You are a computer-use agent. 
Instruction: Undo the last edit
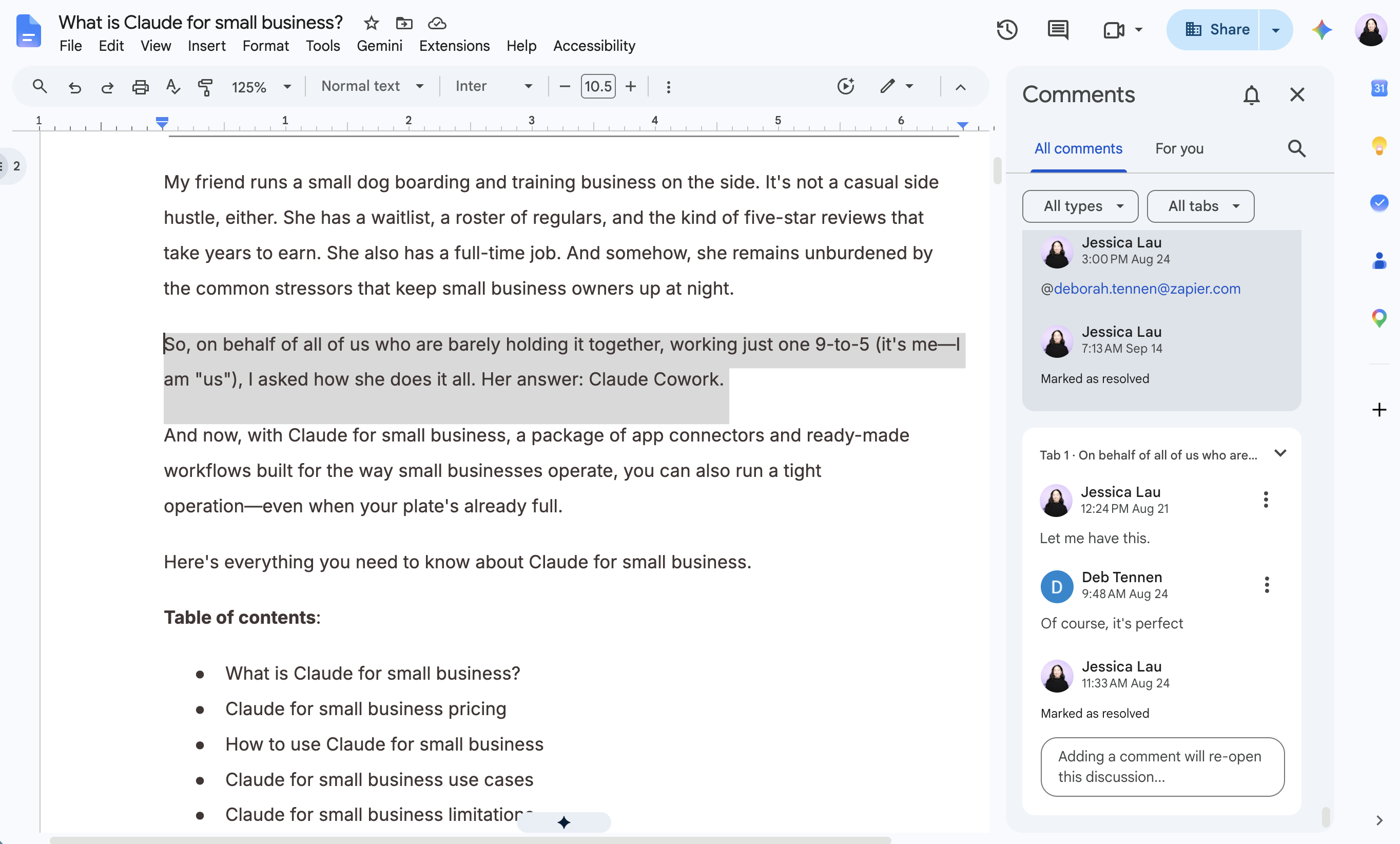coord(74,86)
